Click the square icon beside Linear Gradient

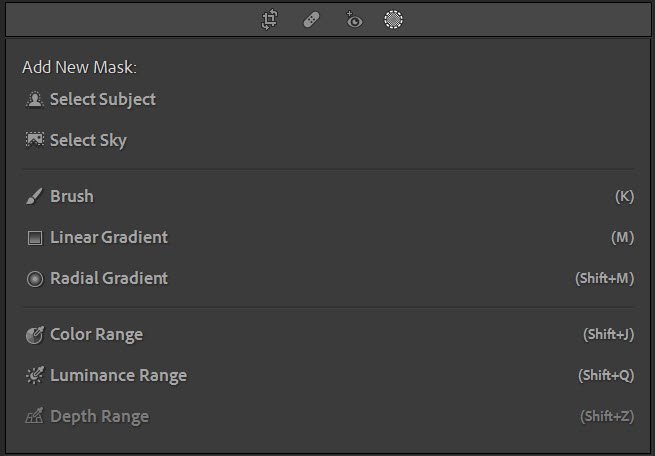pyautogui.click(x=35, y=238)
